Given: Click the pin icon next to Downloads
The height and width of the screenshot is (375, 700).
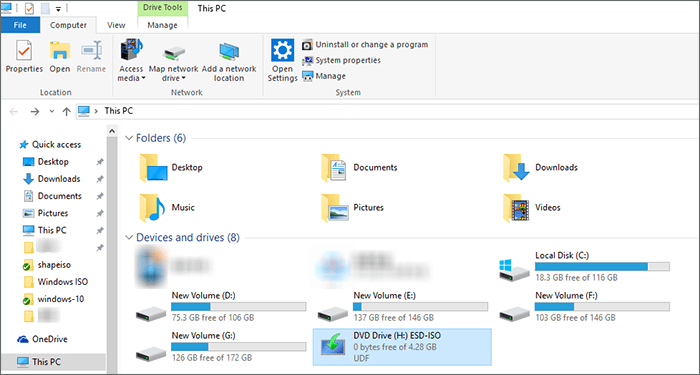Looking at the screenshot, I should (x=100, y=179).
